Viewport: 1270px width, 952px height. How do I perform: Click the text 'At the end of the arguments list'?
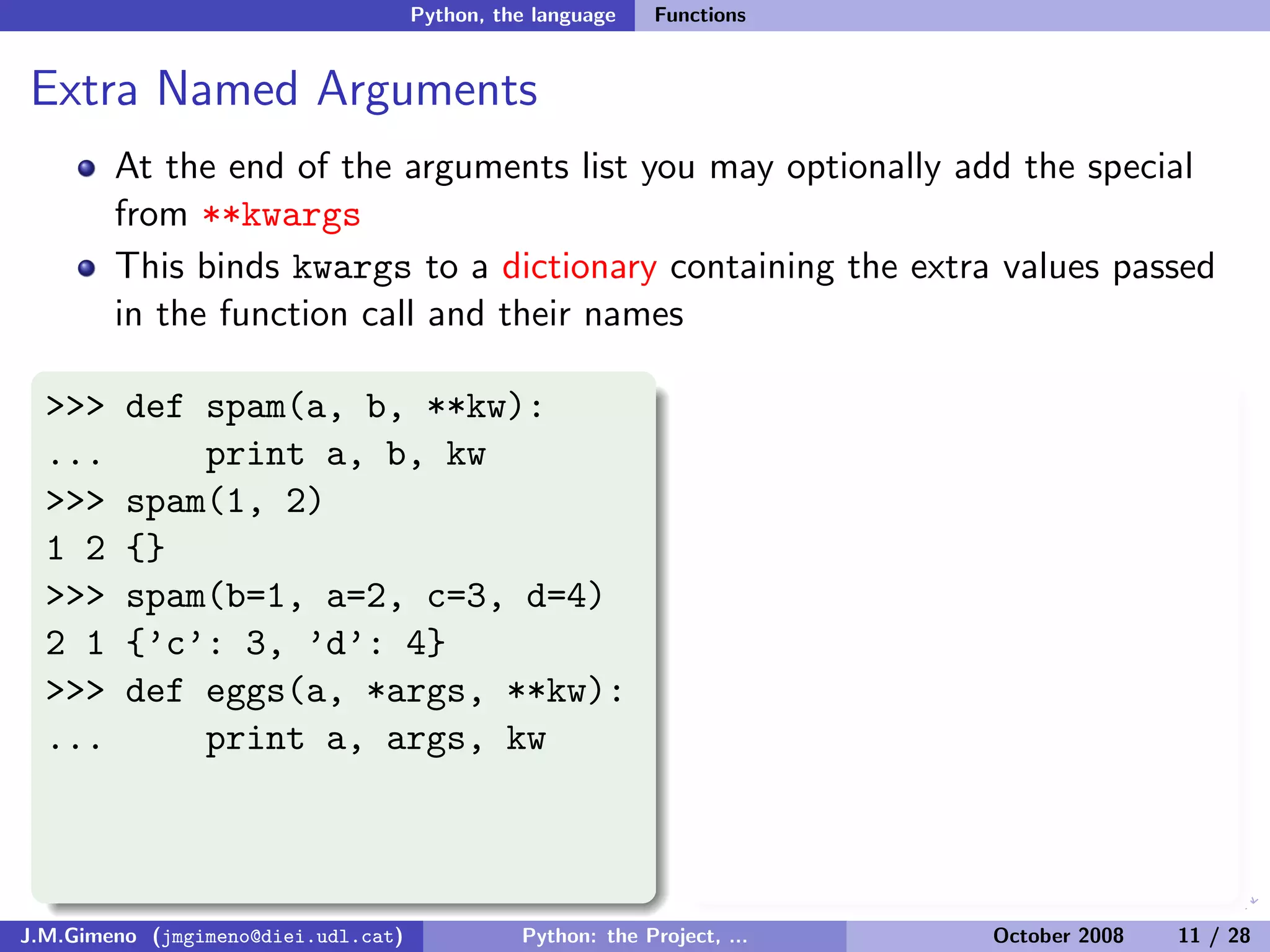(371, 167)
